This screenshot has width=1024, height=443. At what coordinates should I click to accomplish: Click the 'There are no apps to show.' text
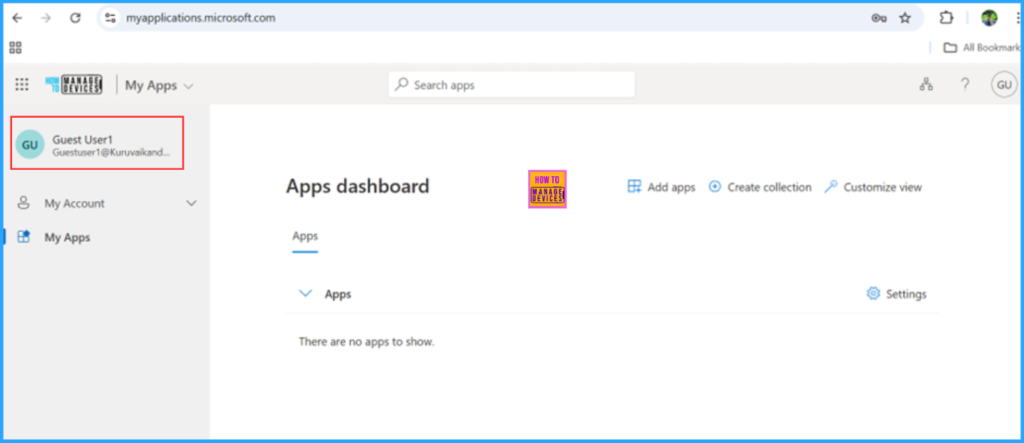[x=366, y=341]
